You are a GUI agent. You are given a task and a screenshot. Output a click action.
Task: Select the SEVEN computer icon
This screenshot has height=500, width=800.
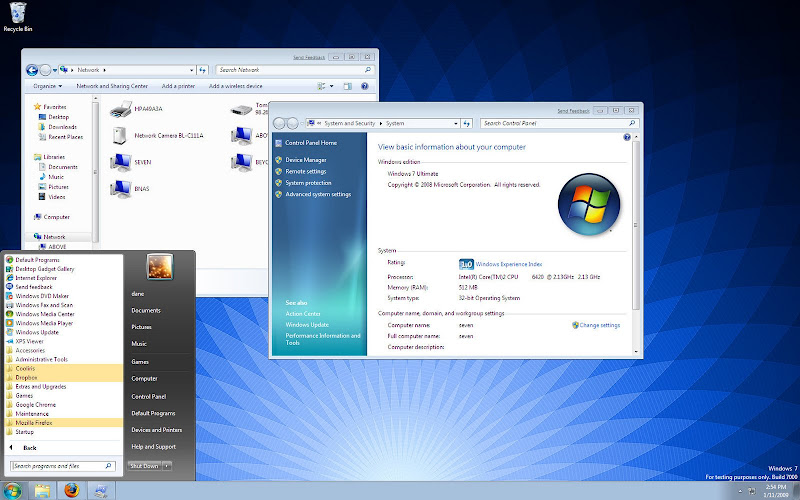120,162
